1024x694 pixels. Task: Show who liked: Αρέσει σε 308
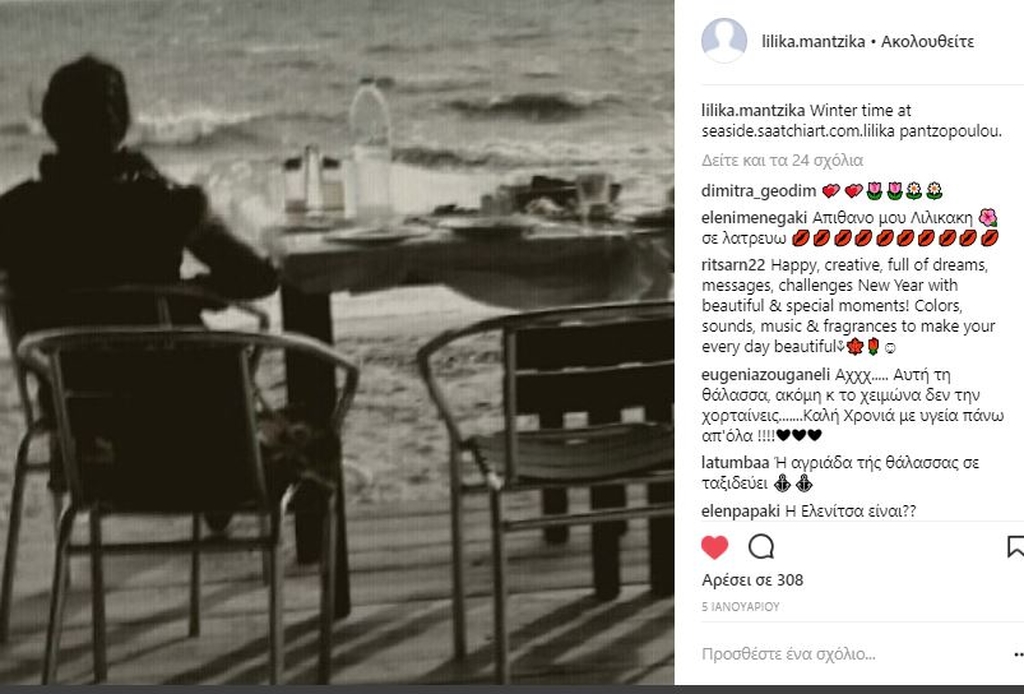point(752,580)
